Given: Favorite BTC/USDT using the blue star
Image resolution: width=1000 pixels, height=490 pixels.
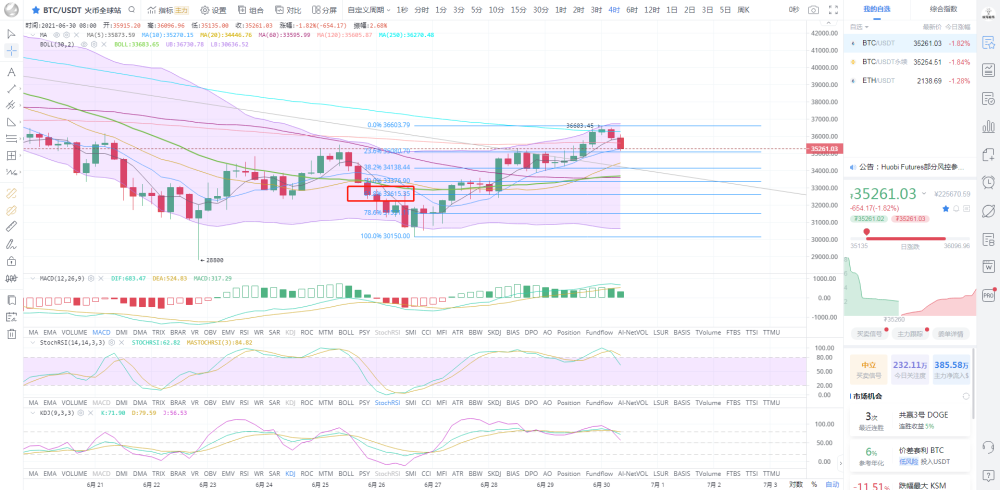Looking at the screenshot, I should [x=36, y=10].
